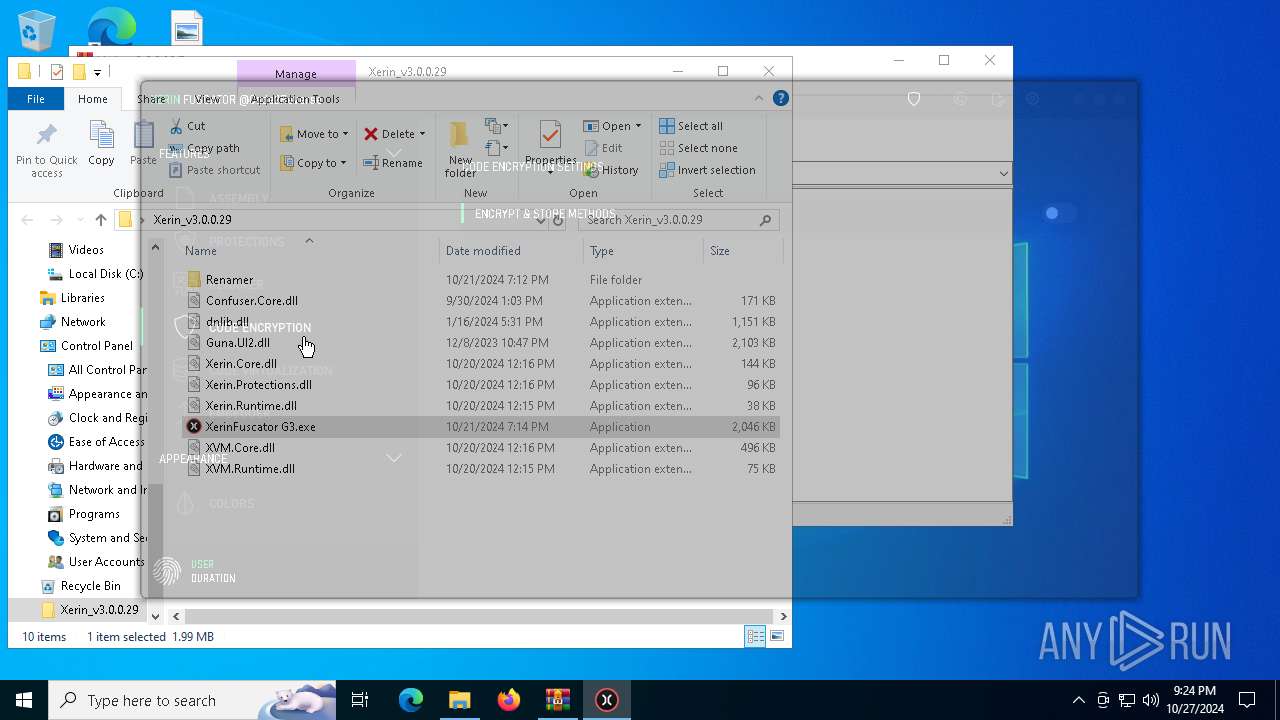Click the Copy icon in Clipboard group
This screenshot has height=720, width=1280.
101,136
